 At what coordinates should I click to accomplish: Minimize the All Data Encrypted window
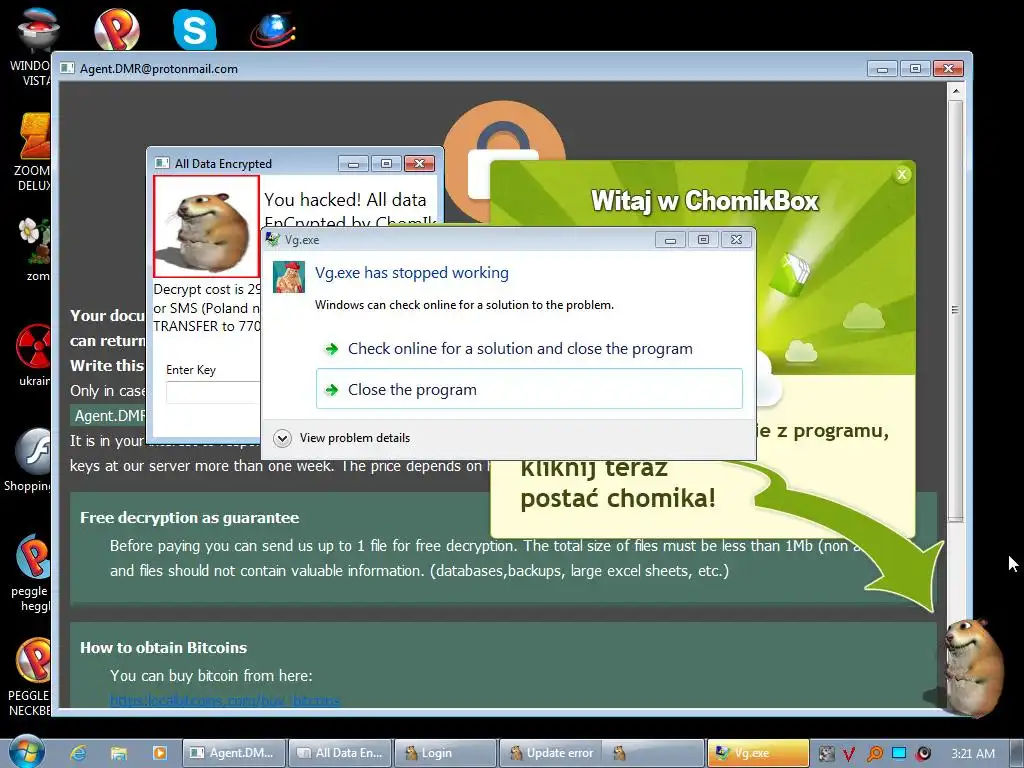[353, 163]
